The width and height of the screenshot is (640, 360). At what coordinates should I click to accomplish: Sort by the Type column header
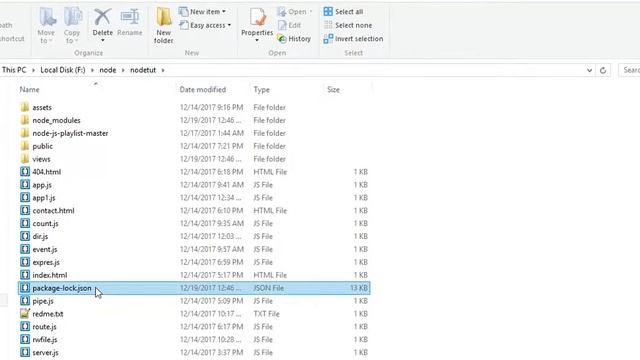pyautogui.click(x=262, y=90)
